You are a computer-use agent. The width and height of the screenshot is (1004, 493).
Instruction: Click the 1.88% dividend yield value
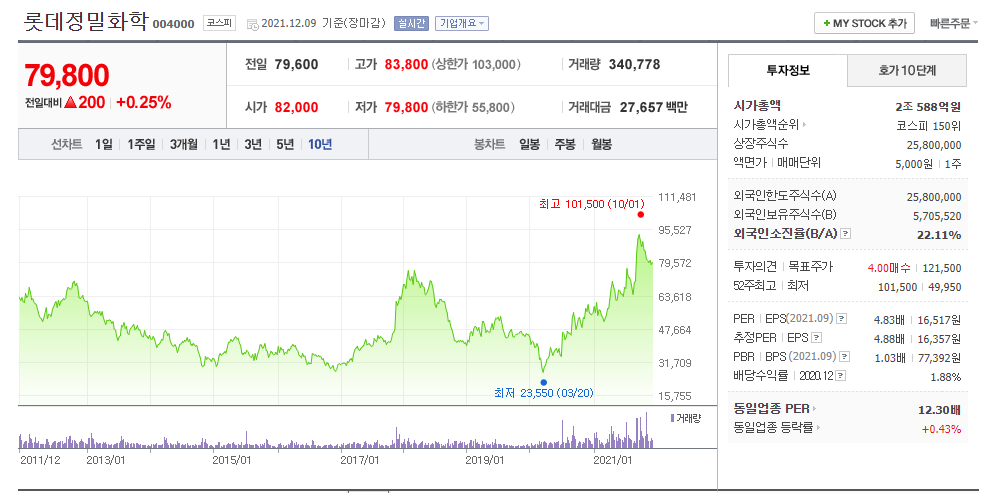point(946,376)
